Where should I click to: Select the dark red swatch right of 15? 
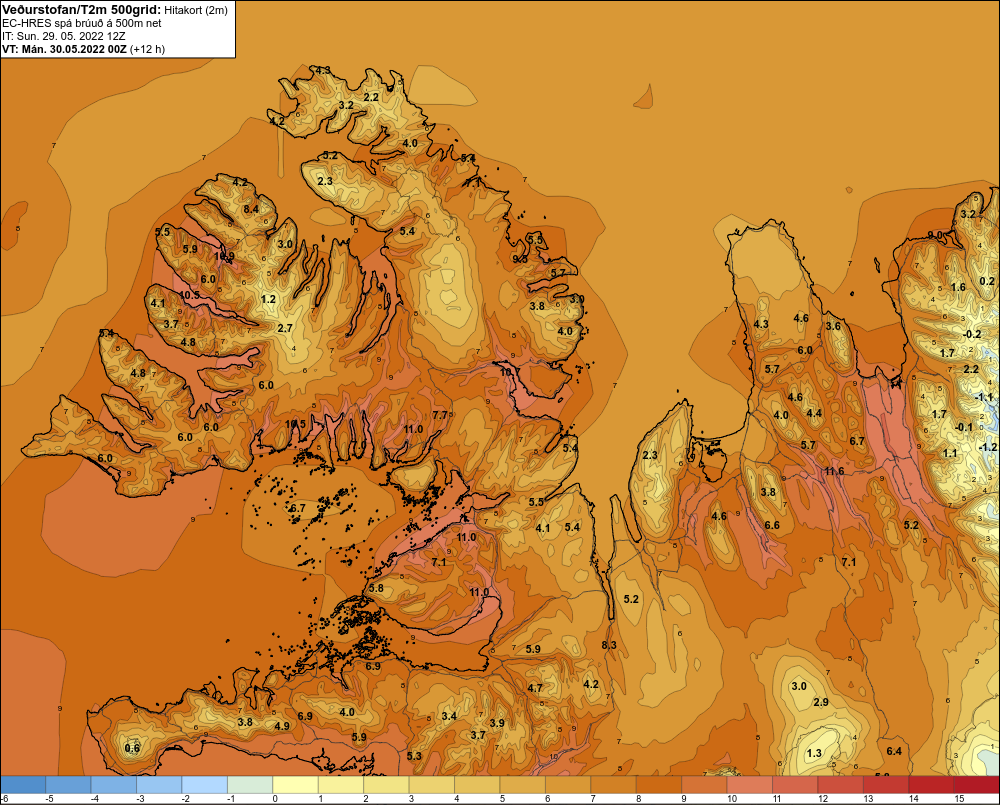(976, 784)
